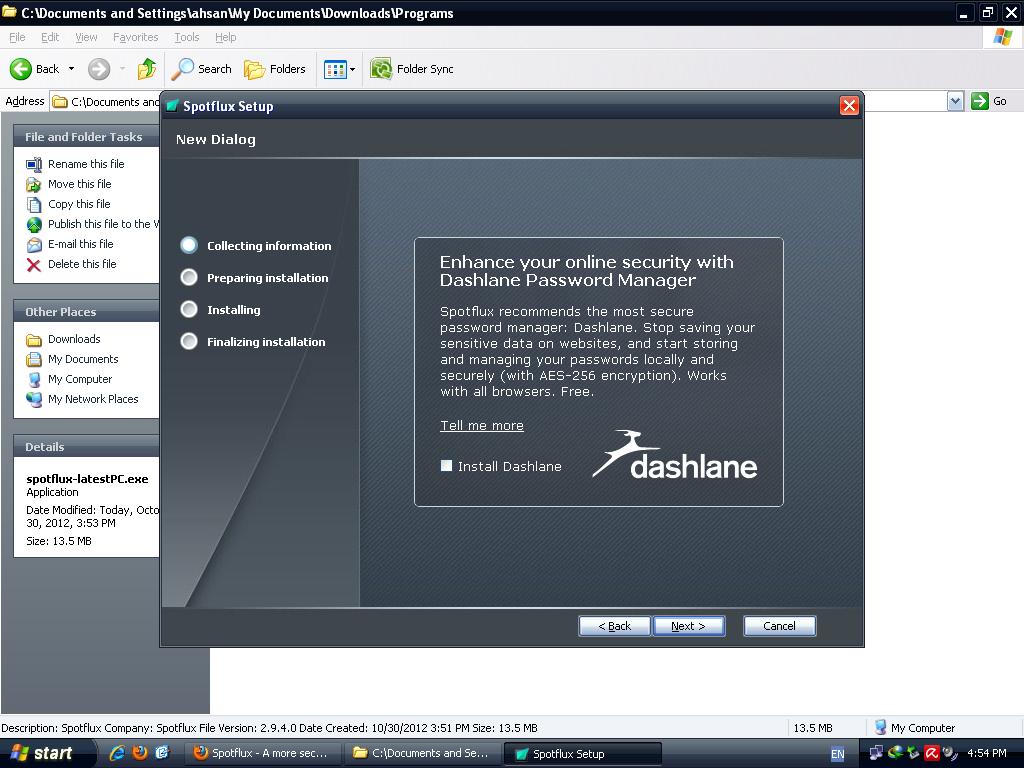Open the Edit menu in Explorer
1024x768 pixels.
point(50,37)
